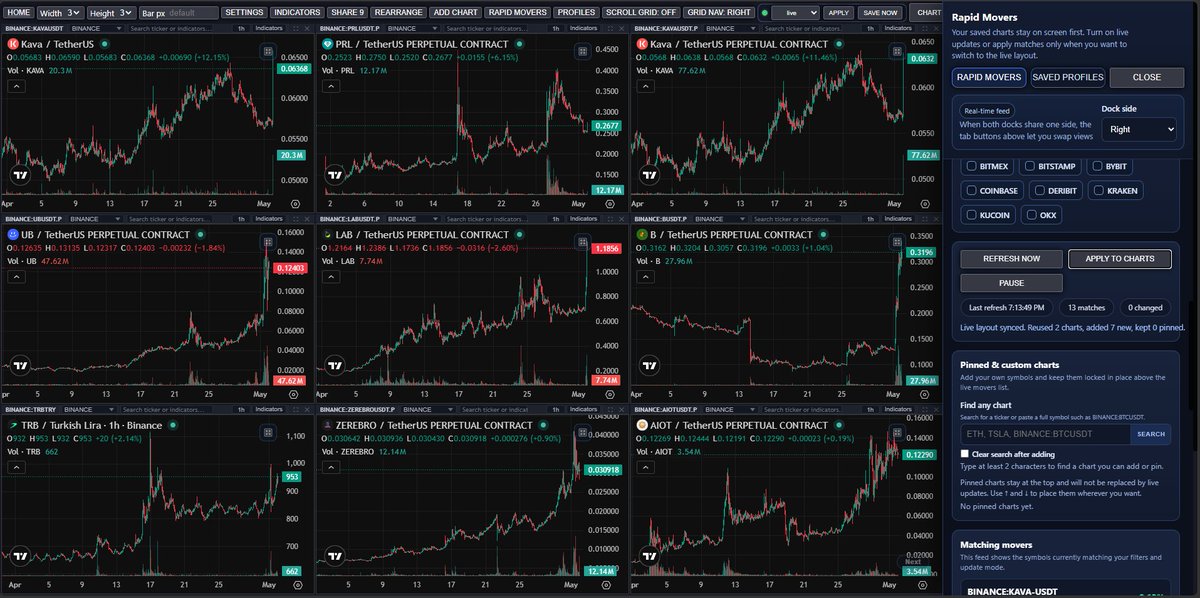Click the REFRESH NOW button
The height and width of the screenshot is (598, 1200).
pos(1011,258)
